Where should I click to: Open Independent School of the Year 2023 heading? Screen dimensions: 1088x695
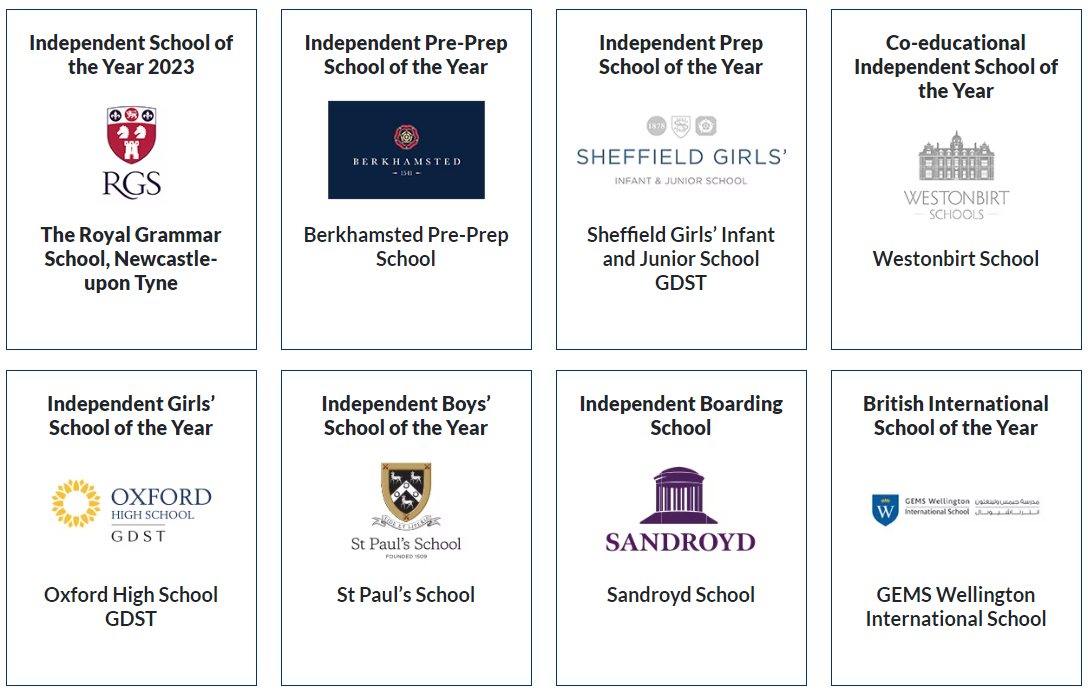point(131,55)
